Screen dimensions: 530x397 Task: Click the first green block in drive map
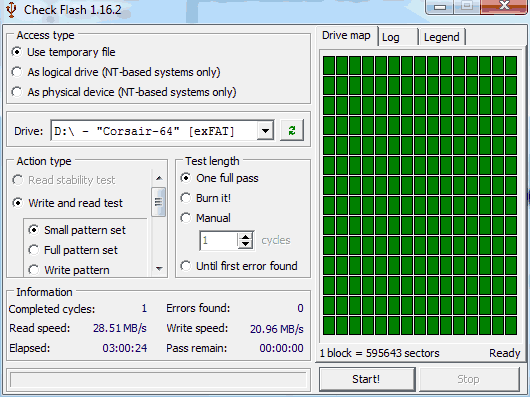point(329,66)
